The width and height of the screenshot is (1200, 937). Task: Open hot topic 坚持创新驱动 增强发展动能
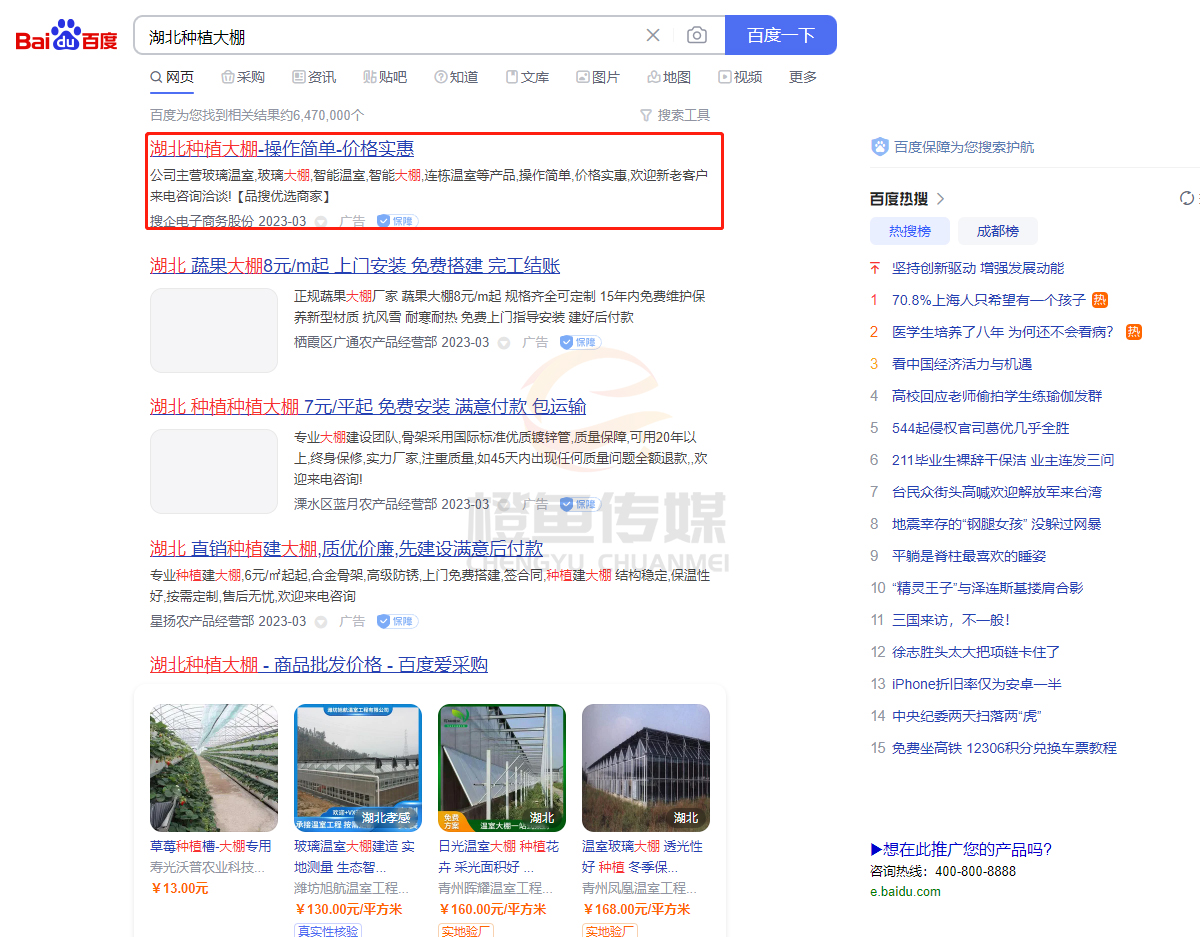click(978, 268)
